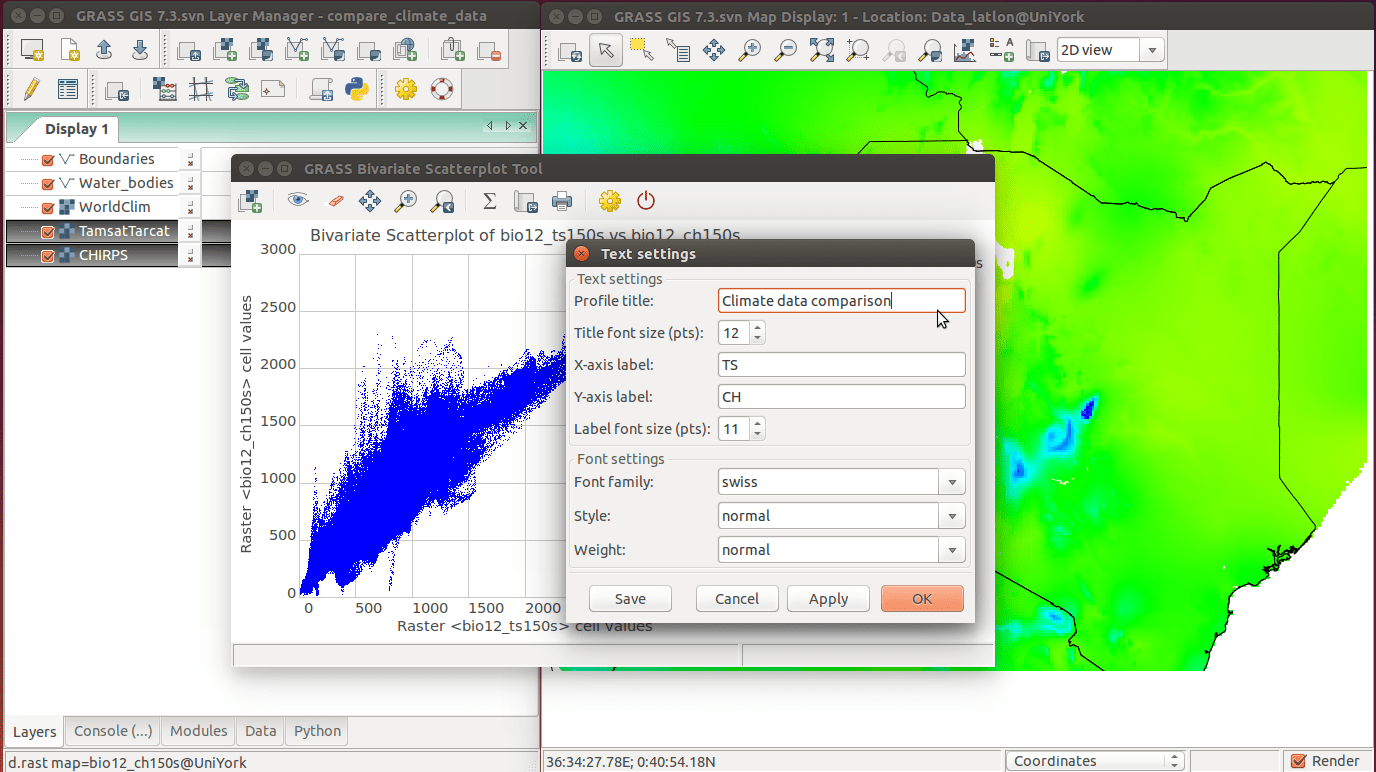This screenshot has width=1376, height=772.
Task: Apply the text settings changes
Action: 828,598
